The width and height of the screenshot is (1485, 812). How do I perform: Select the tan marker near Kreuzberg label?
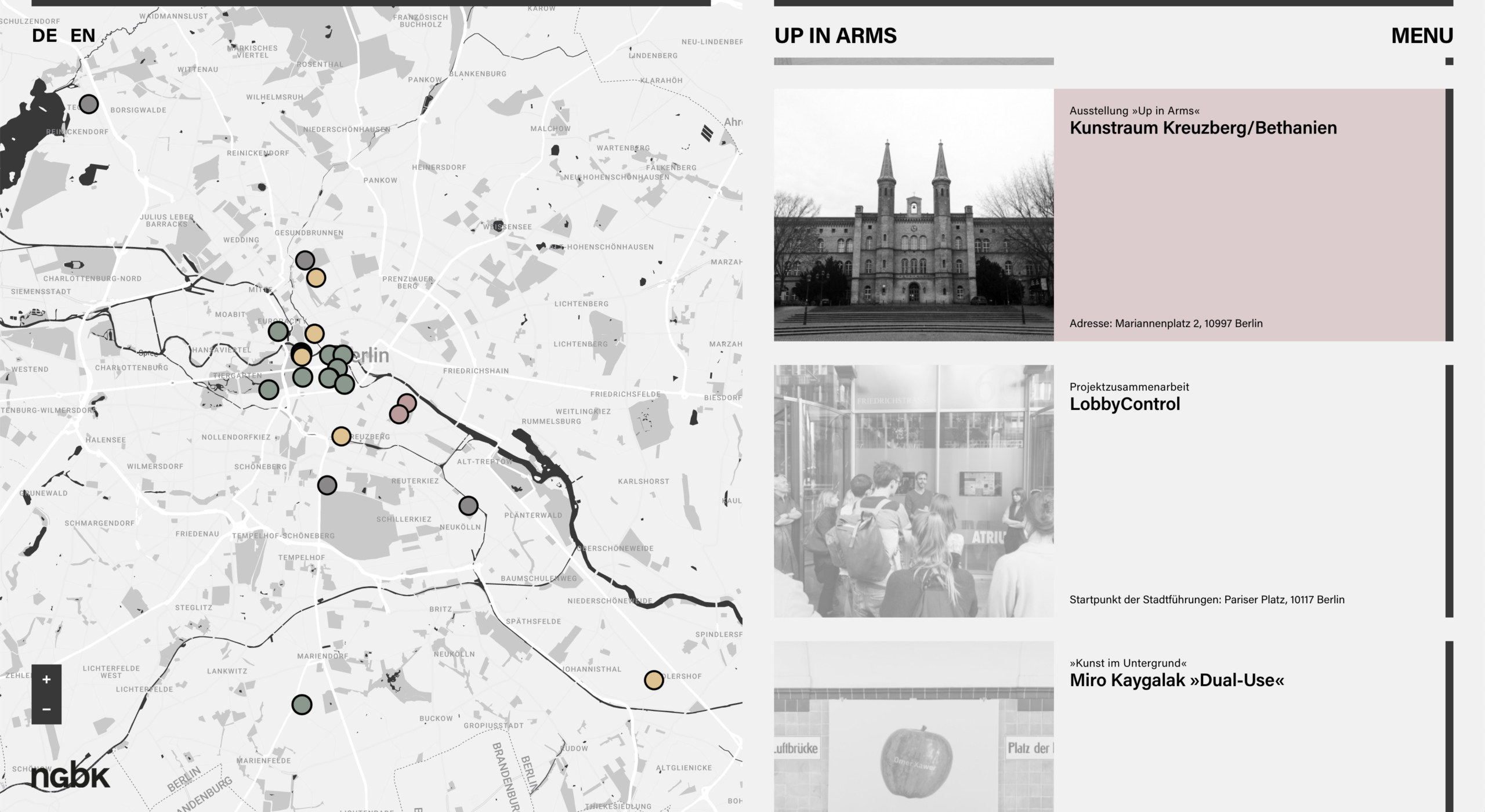(341, 436)
